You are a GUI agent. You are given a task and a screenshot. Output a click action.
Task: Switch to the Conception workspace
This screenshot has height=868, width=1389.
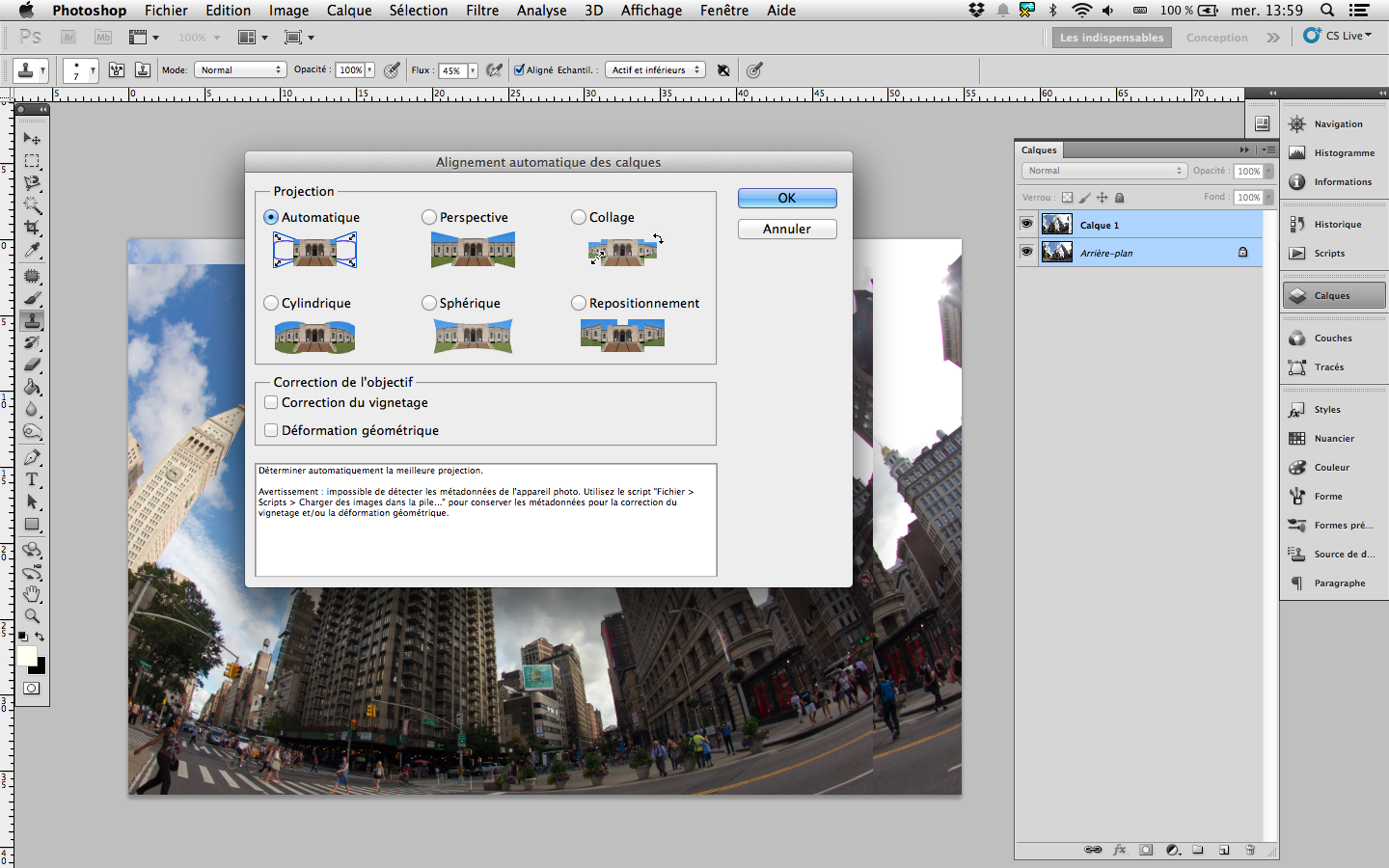point(1216,38)
